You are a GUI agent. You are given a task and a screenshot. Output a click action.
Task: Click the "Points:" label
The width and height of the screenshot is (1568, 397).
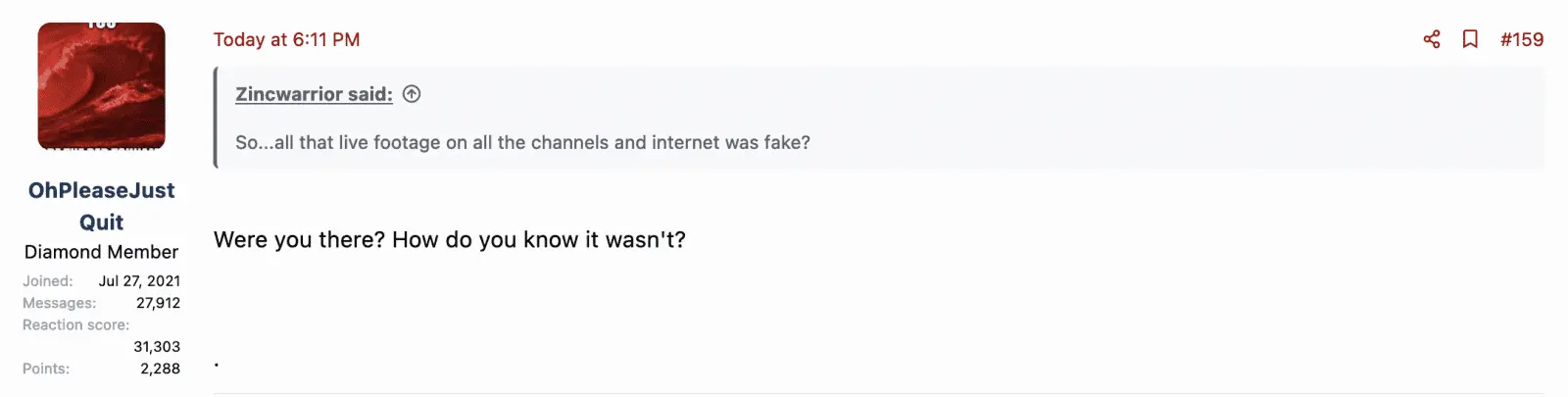click(x=46, y=369)
